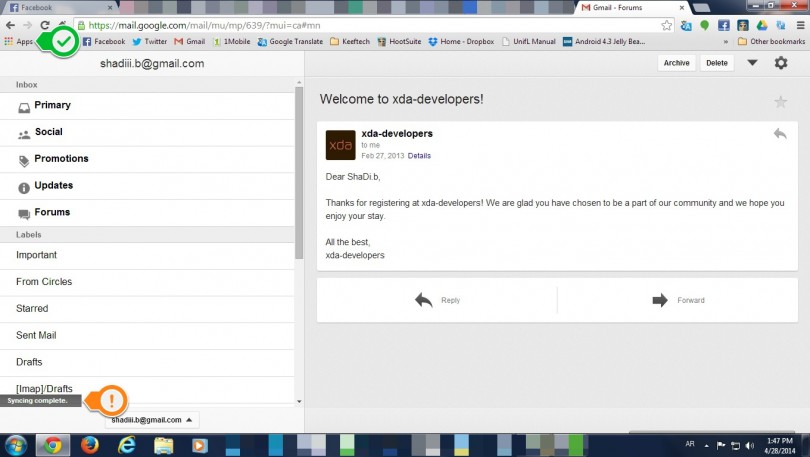Open the Updates inbox category

(53, 186)
